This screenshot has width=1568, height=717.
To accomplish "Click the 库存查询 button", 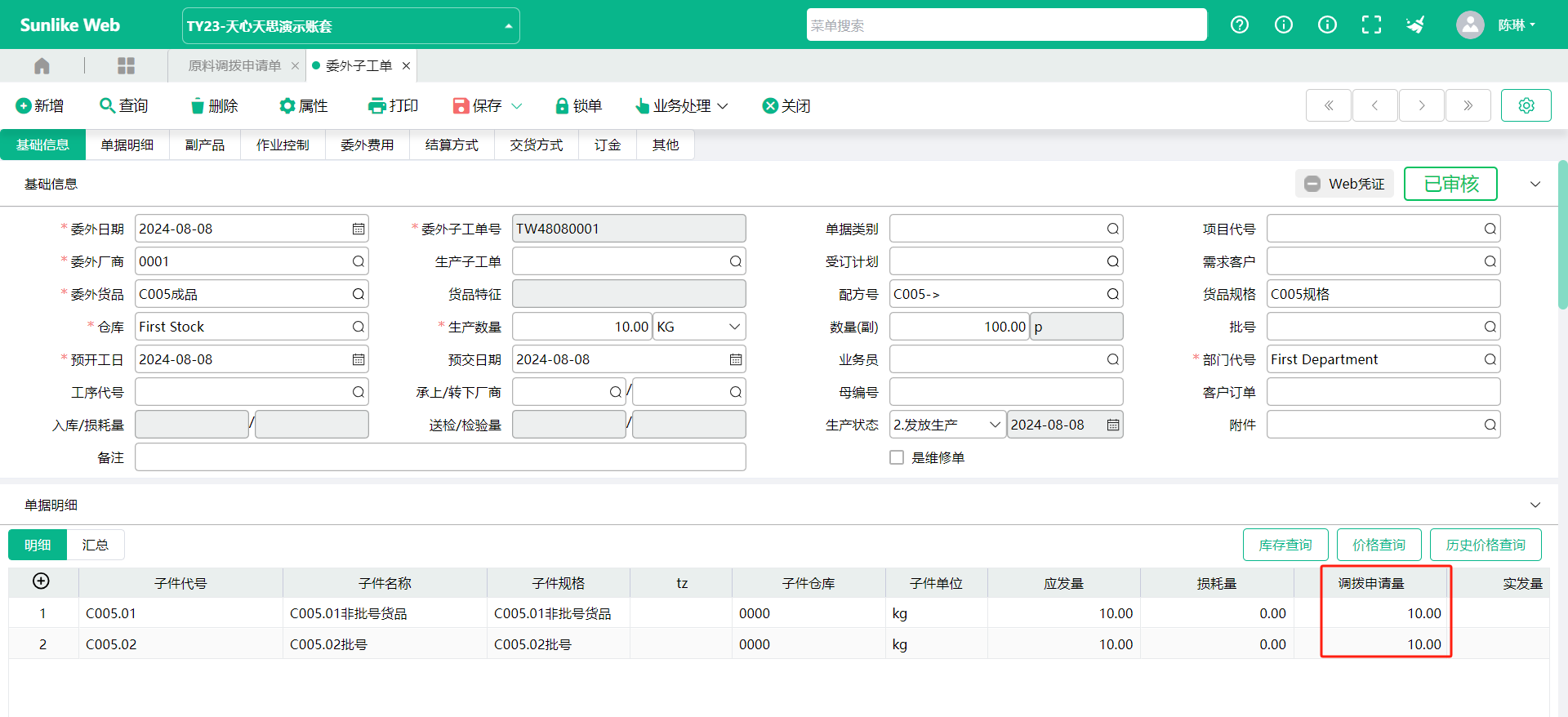I will (1285, 545).
